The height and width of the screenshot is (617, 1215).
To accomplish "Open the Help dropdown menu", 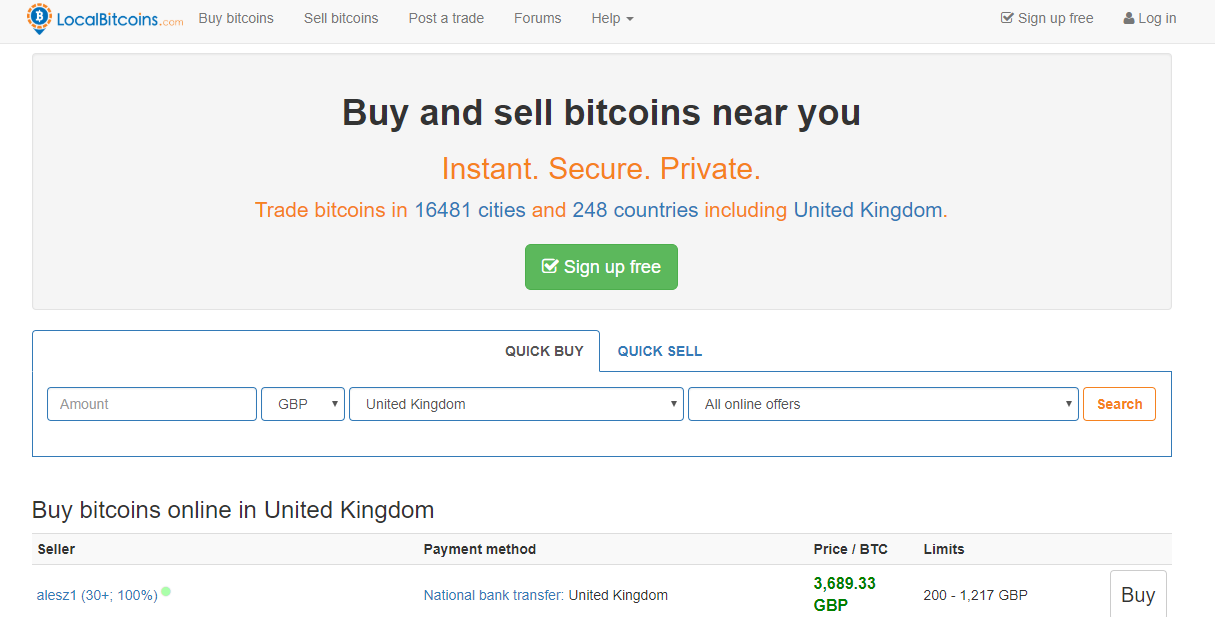I will coord(612,18).
